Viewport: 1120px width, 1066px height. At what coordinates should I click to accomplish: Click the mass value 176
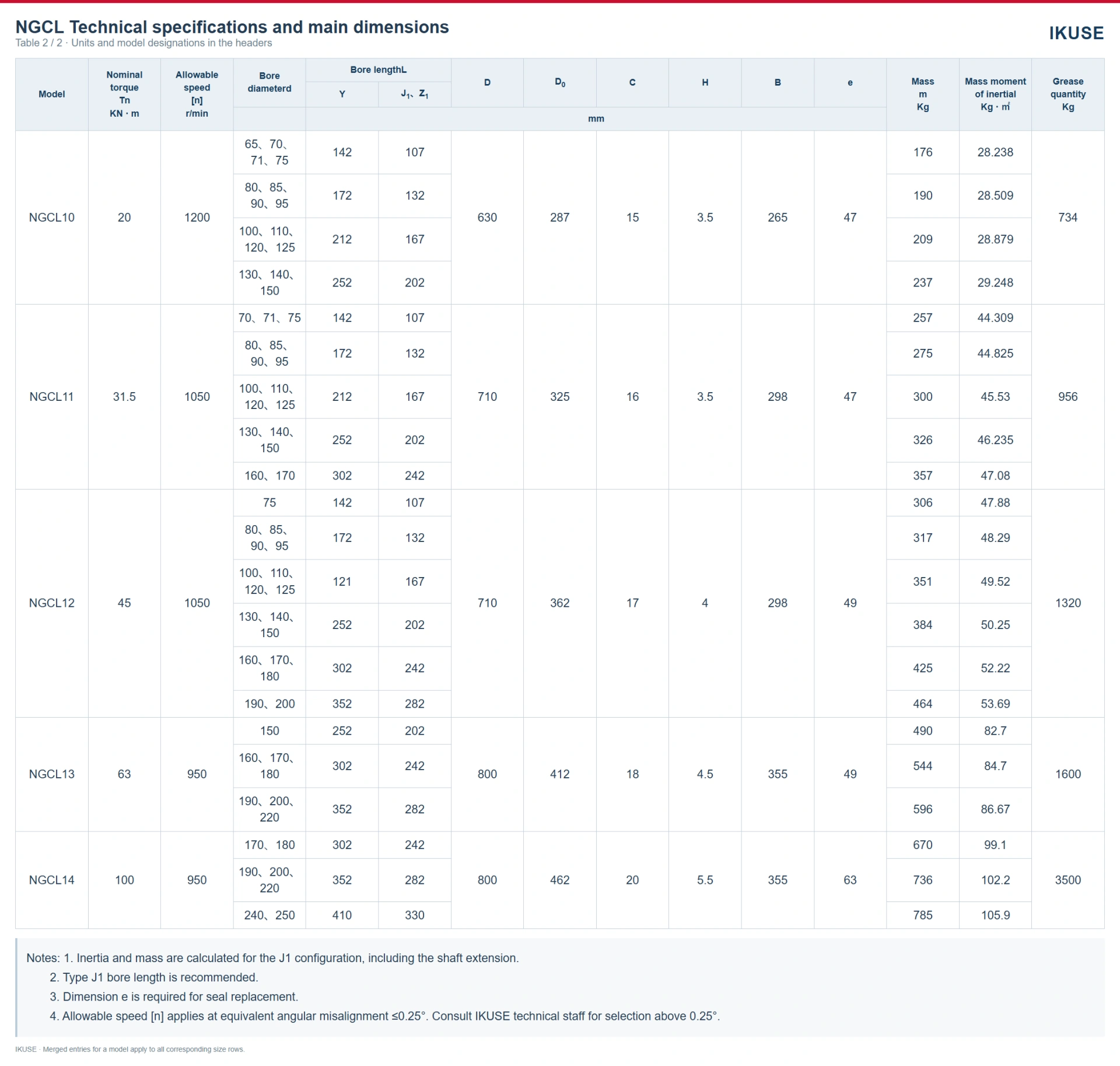click(923, 152)
